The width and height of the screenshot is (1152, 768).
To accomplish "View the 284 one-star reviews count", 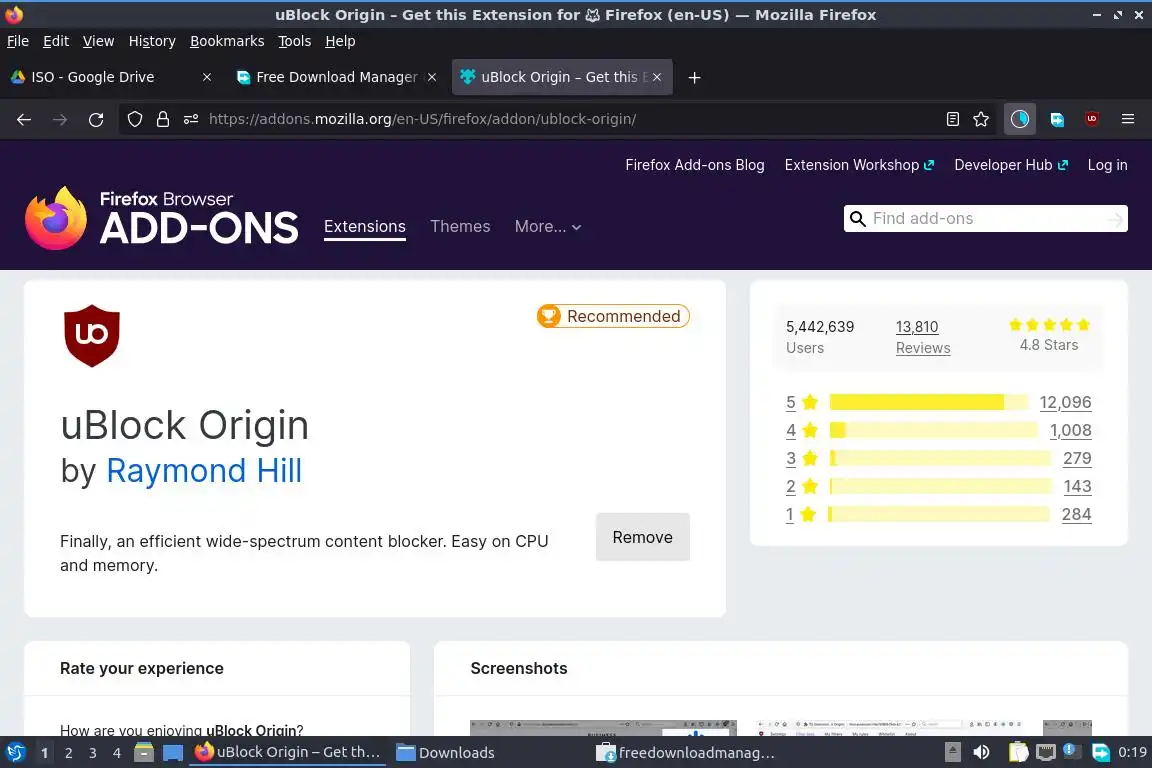I will click(1076, 514).
